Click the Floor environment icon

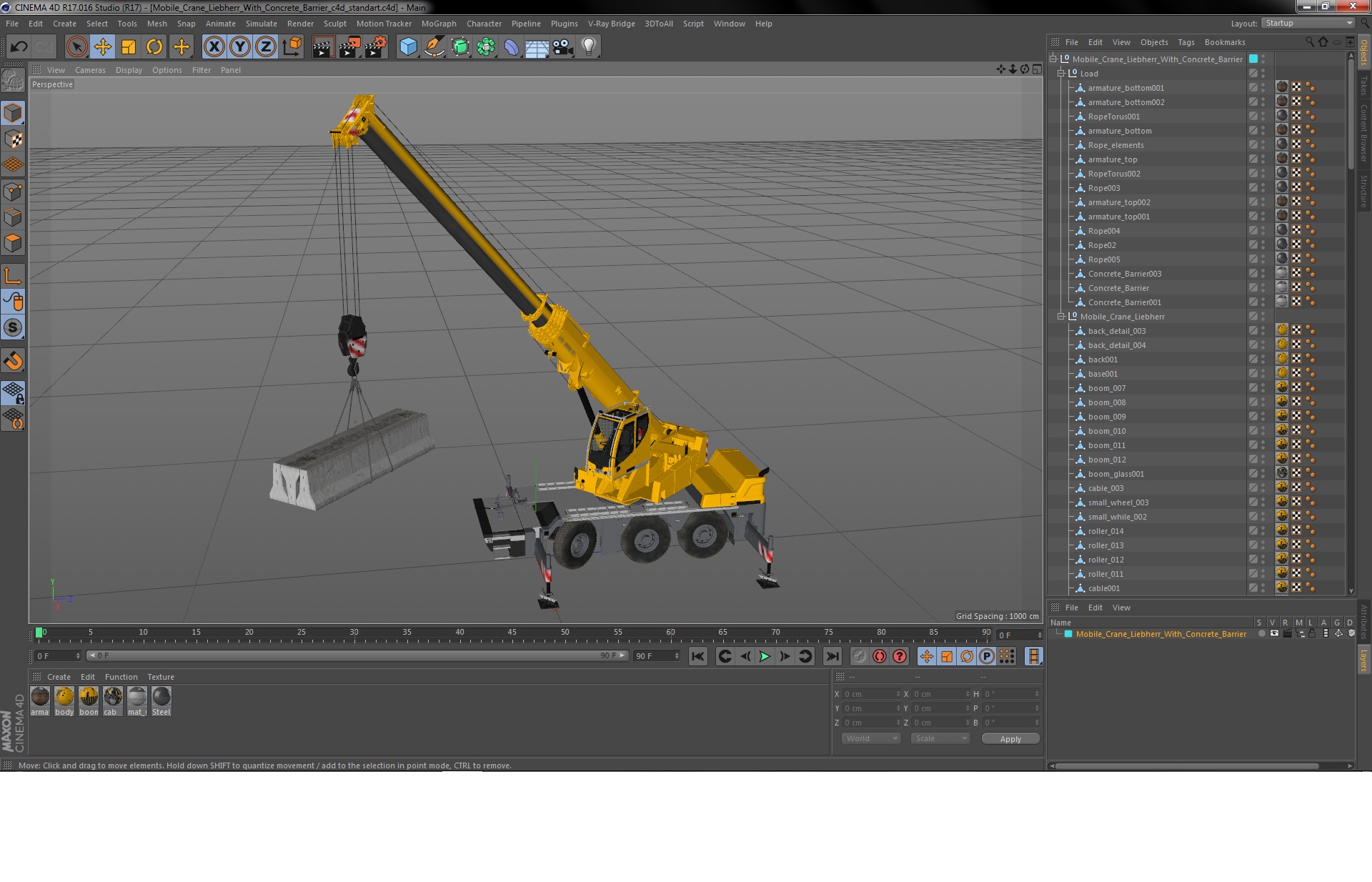coord(537,47)
